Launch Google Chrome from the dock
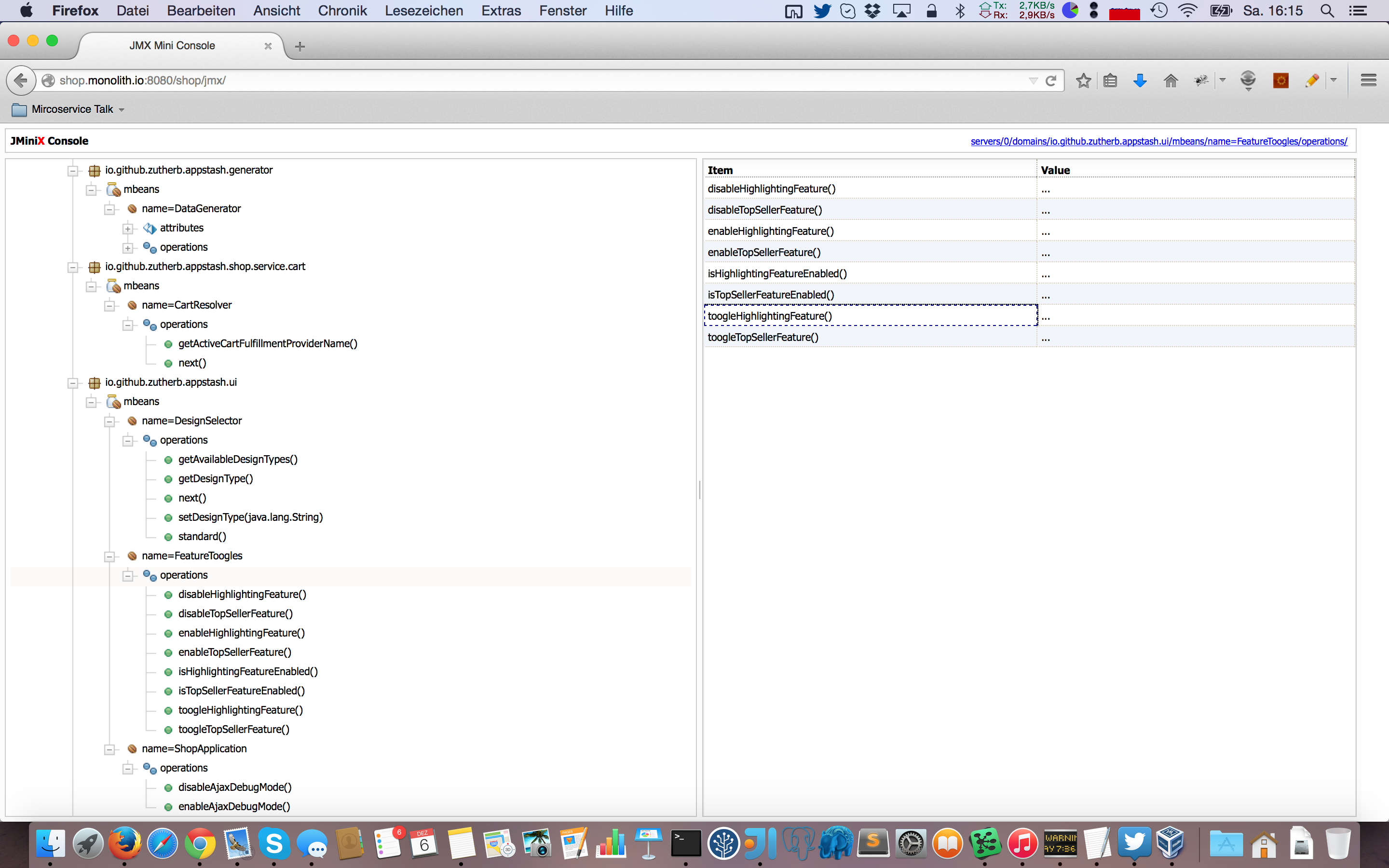The height and width of the screenshot is (868, 1389). [199, 844]
